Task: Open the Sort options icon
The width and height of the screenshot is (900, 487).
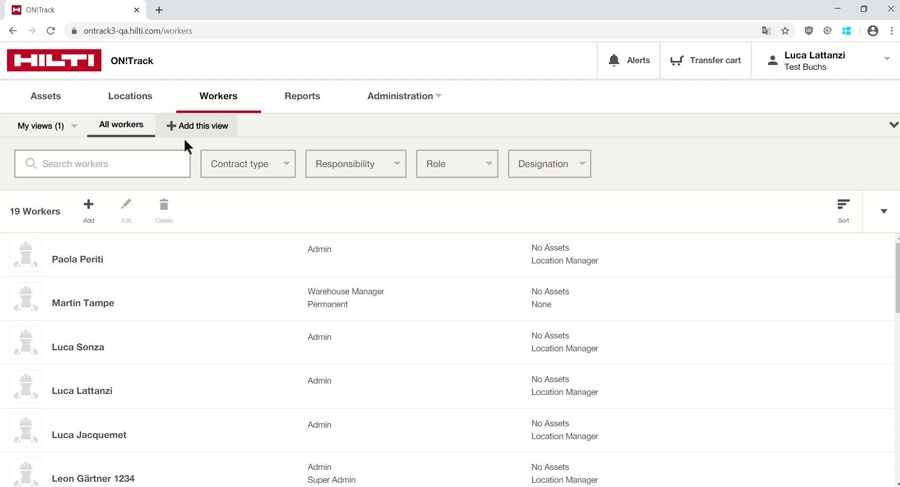Action: pos(843,204)
